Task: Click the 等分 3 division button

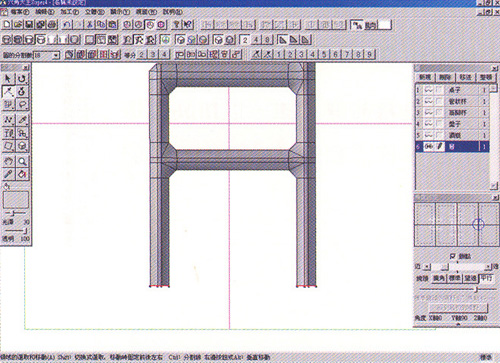Action: coord(153,54)
